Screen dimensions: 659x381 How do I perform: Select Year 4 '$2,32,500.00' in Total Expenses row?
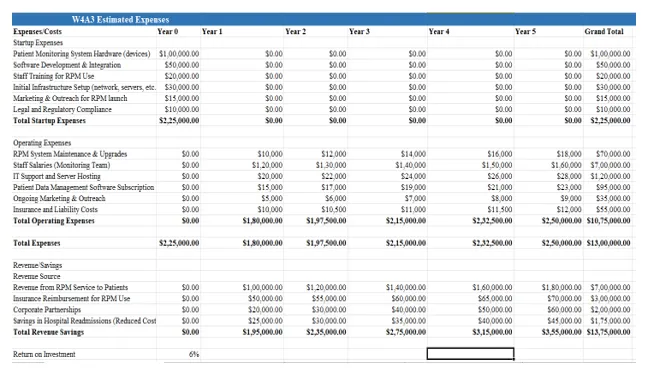[492, 243]
